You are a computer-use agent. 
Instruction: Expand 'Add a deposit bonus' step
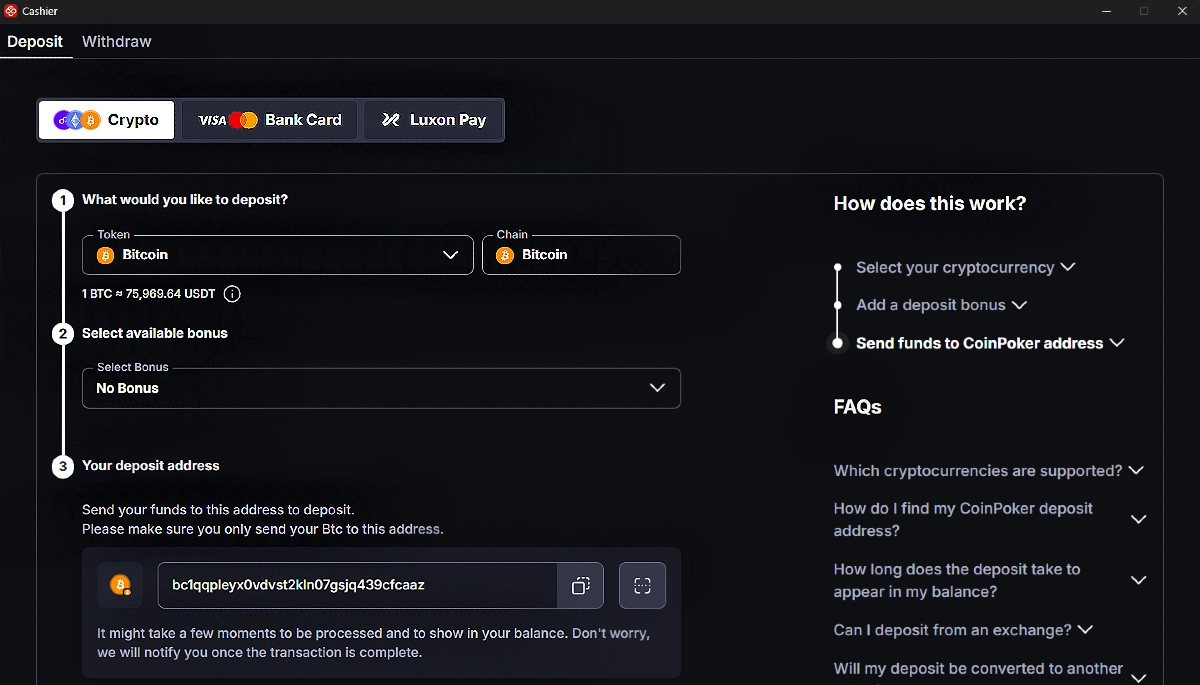pyautogui.click(x=941, y=305)
